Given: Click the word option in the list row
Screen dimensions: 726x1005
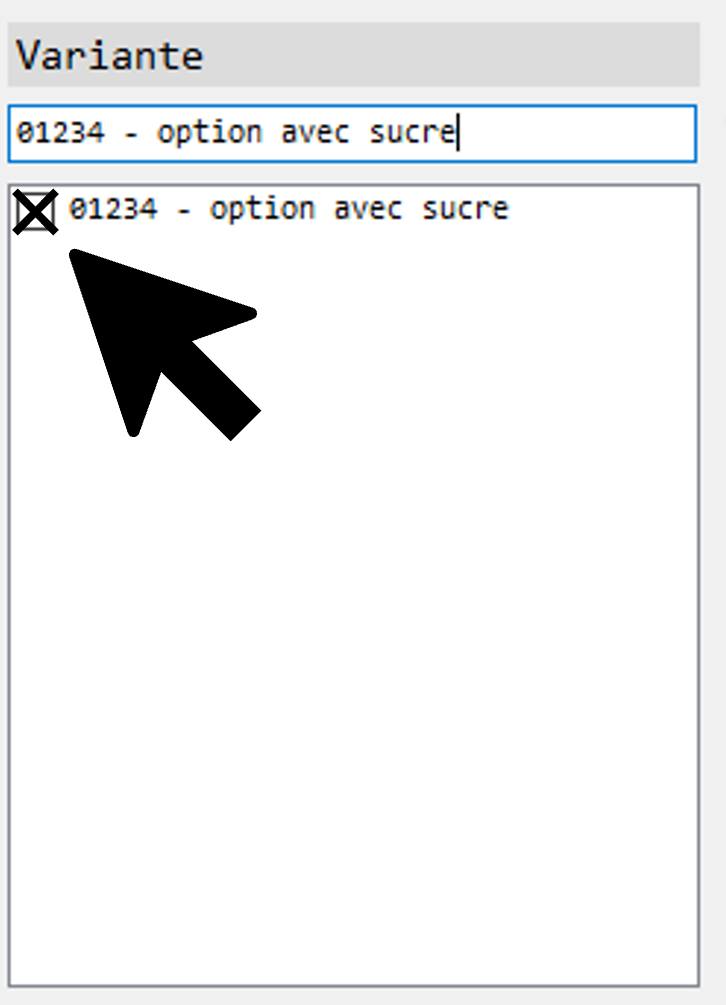Looking at the screenshot, I should pyautogui.click(x=263, y=210).
